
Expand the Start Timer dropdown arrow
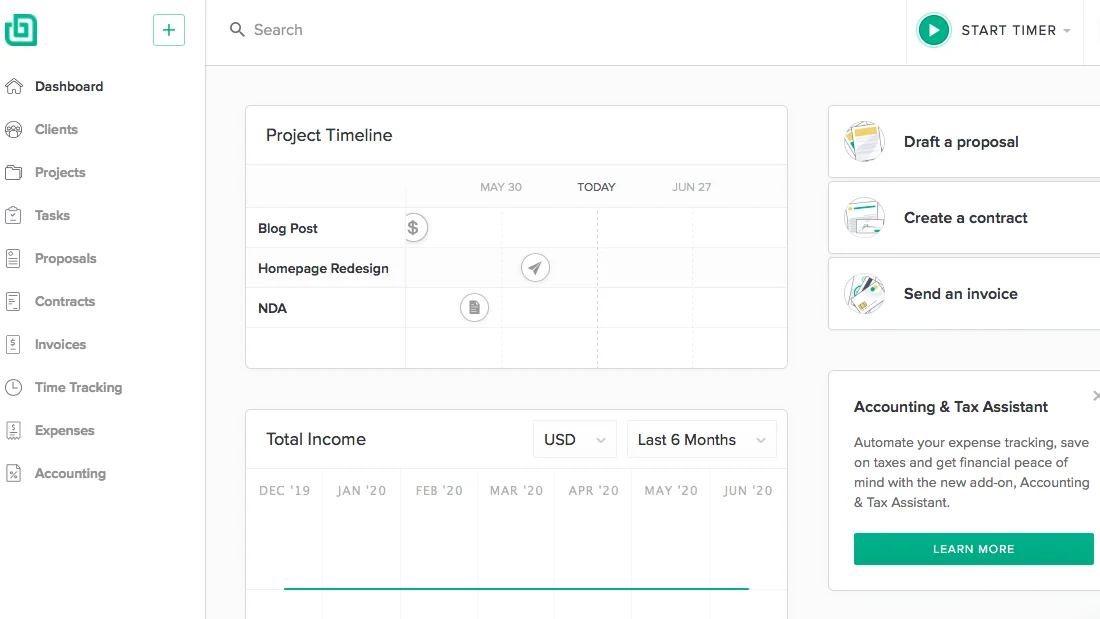point(1067,31)
